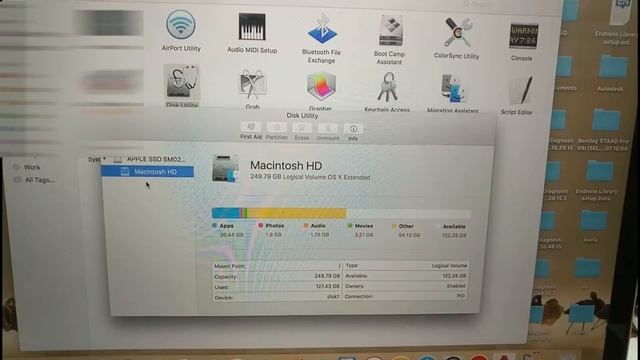The height and width of the screenshot is (360, 640).
Task: Click the Macintosh HD title text
Action: click(286, 166)
